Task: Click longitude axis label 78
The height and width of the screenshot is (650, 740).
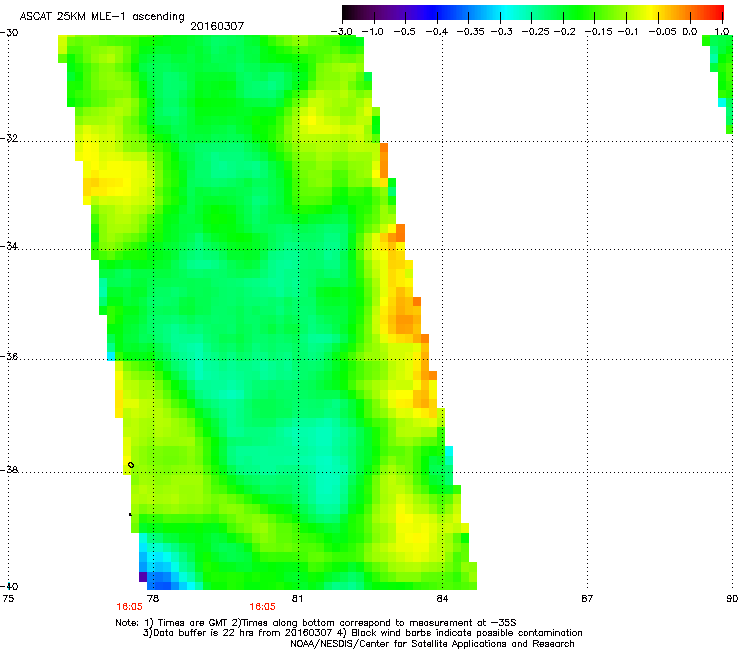Action: pyautogui.click(x=153, y=599)
